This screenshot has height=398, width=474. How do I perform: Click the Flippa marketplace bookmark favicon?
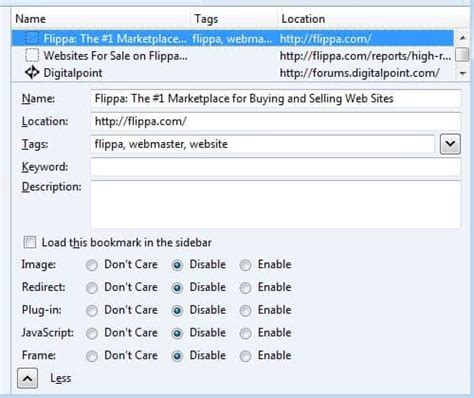tap(32, 39)
